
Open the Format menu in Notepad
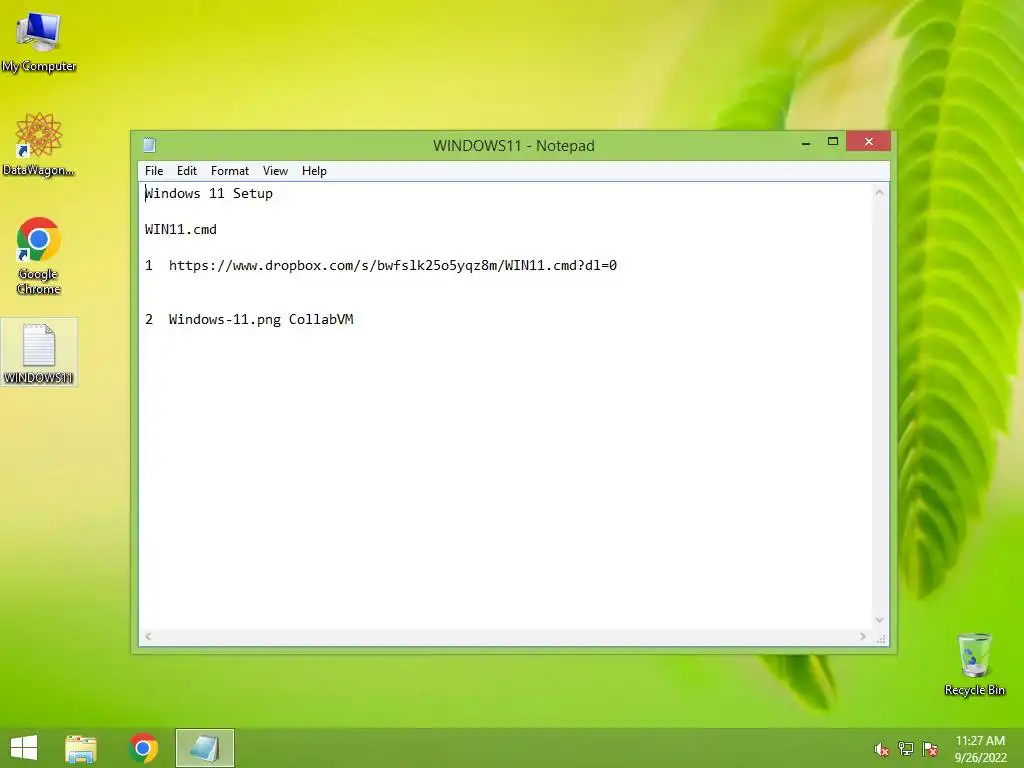point(230,170)
